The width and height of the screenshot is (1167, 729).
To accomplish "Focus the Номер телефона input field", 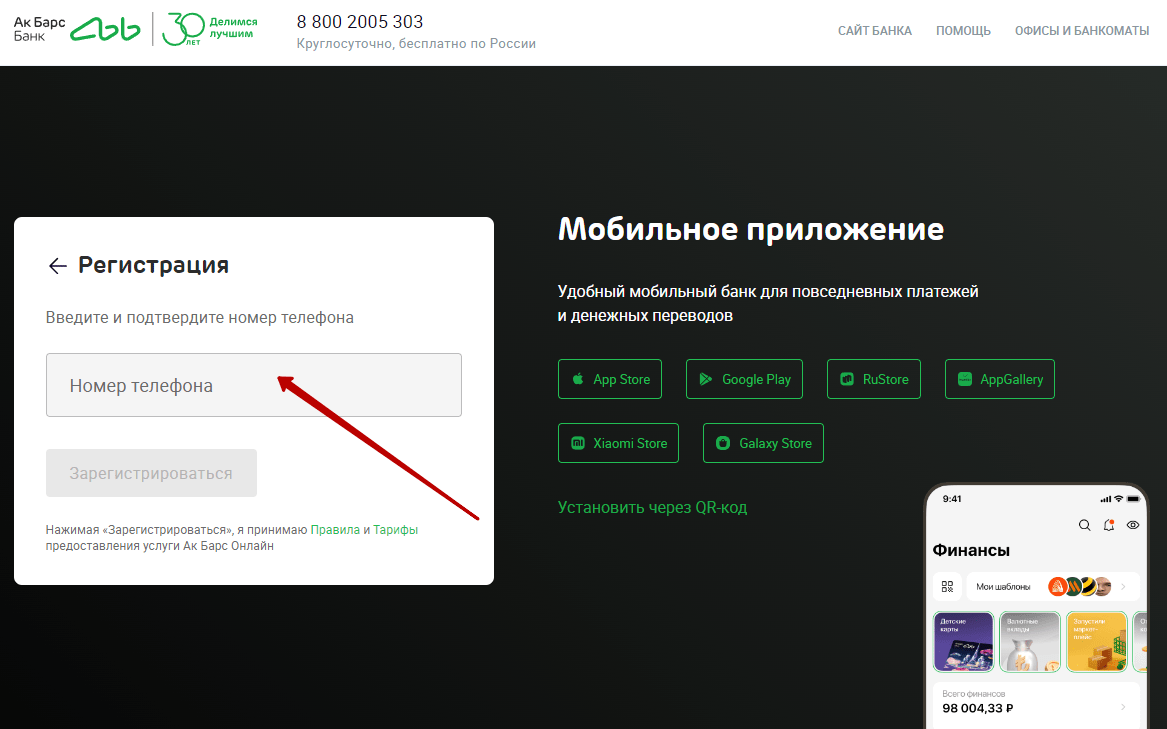I will click(x=254, y=385).
